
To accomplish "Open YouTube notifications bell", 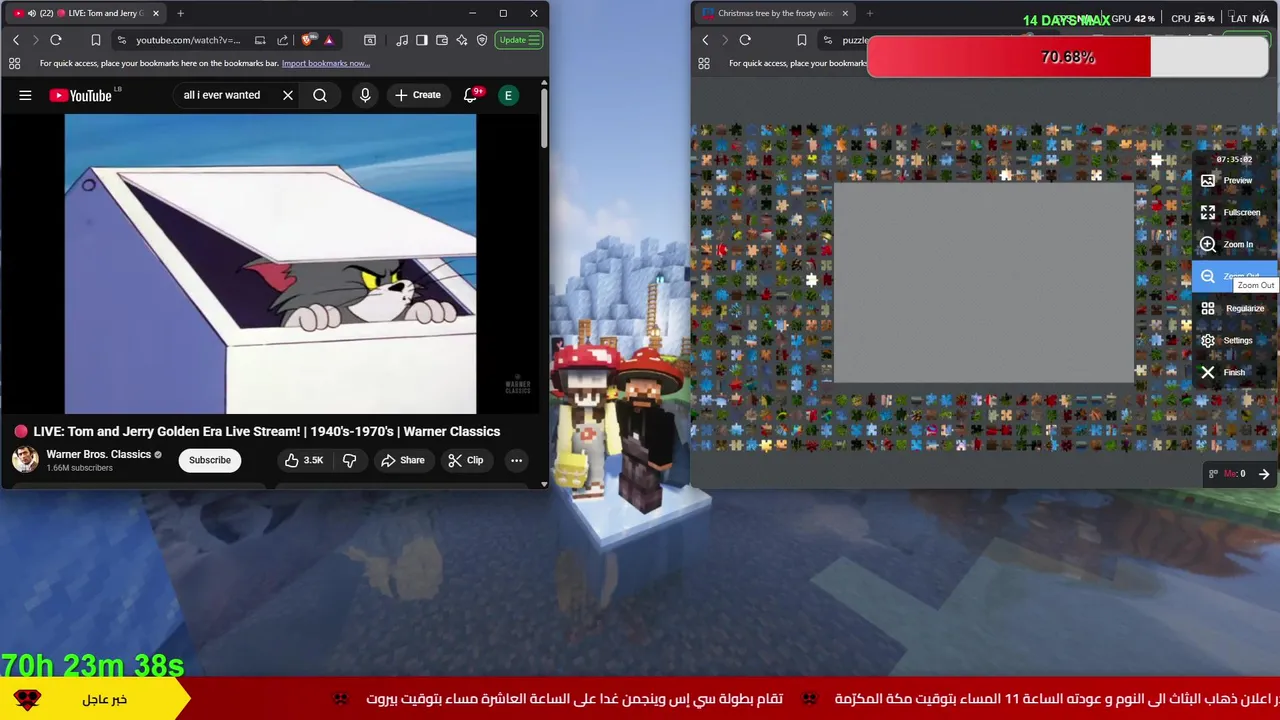I will click(x=471, y=95).
